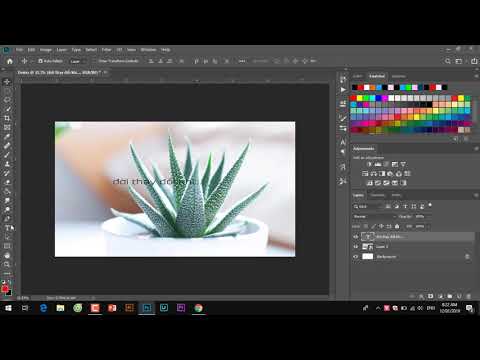Open the Normal blend mode dropdown
The image size is (480, 360).
(x=375, y=216)
